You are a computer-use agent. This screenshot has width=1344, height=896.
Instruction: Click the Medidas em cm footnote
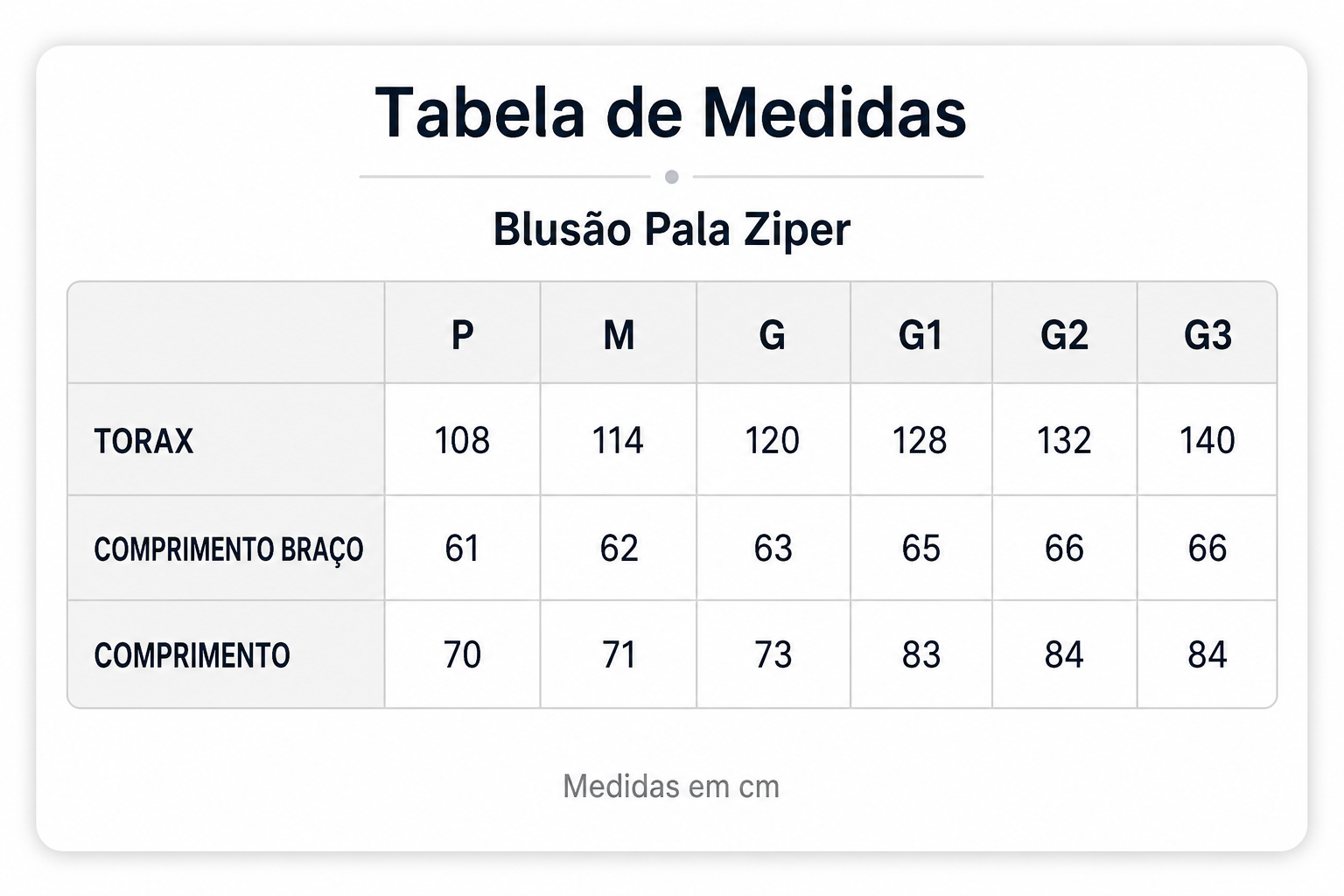click(x=671, y=786)
